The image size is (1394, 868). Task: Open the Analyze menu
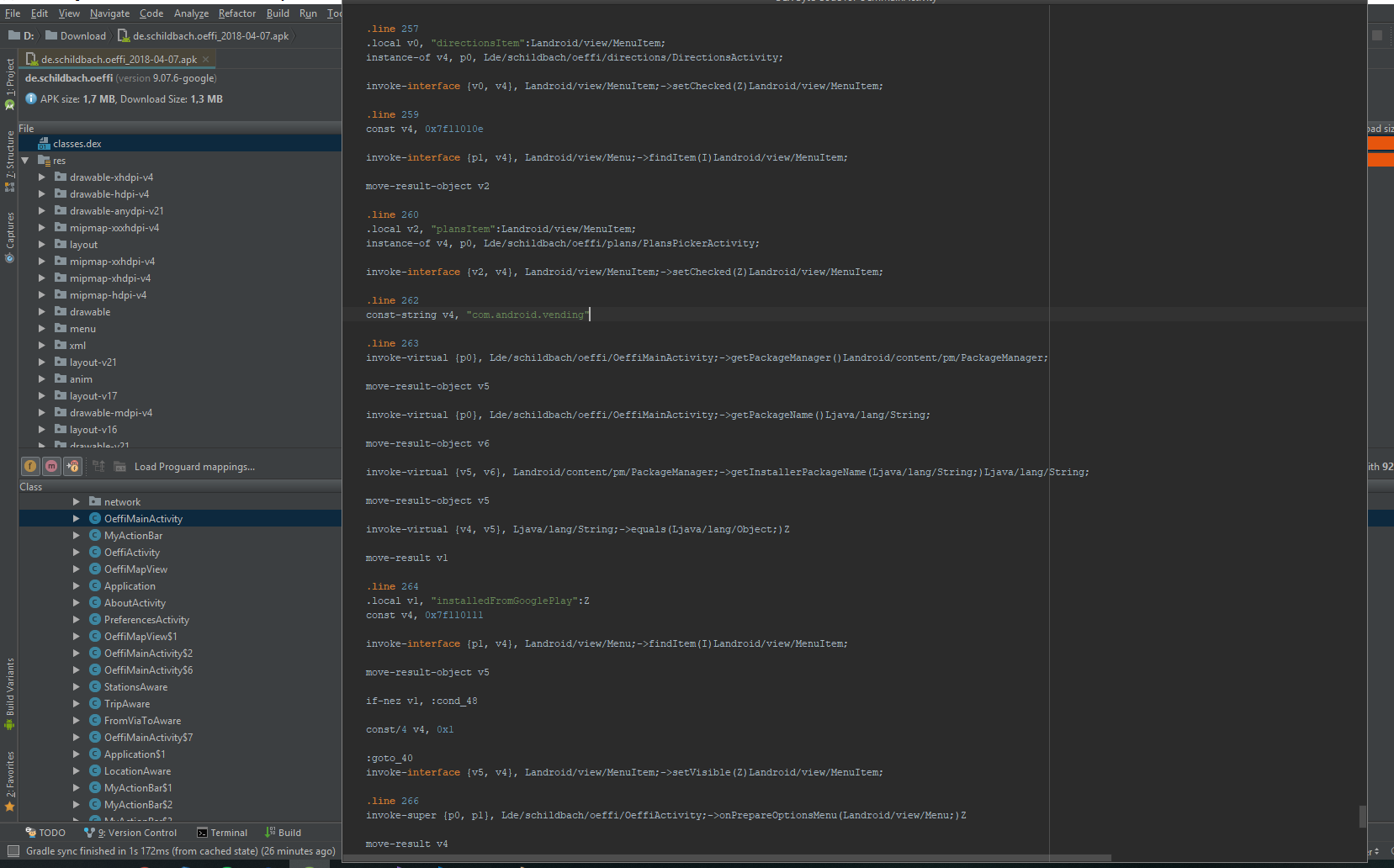(192, 13)
